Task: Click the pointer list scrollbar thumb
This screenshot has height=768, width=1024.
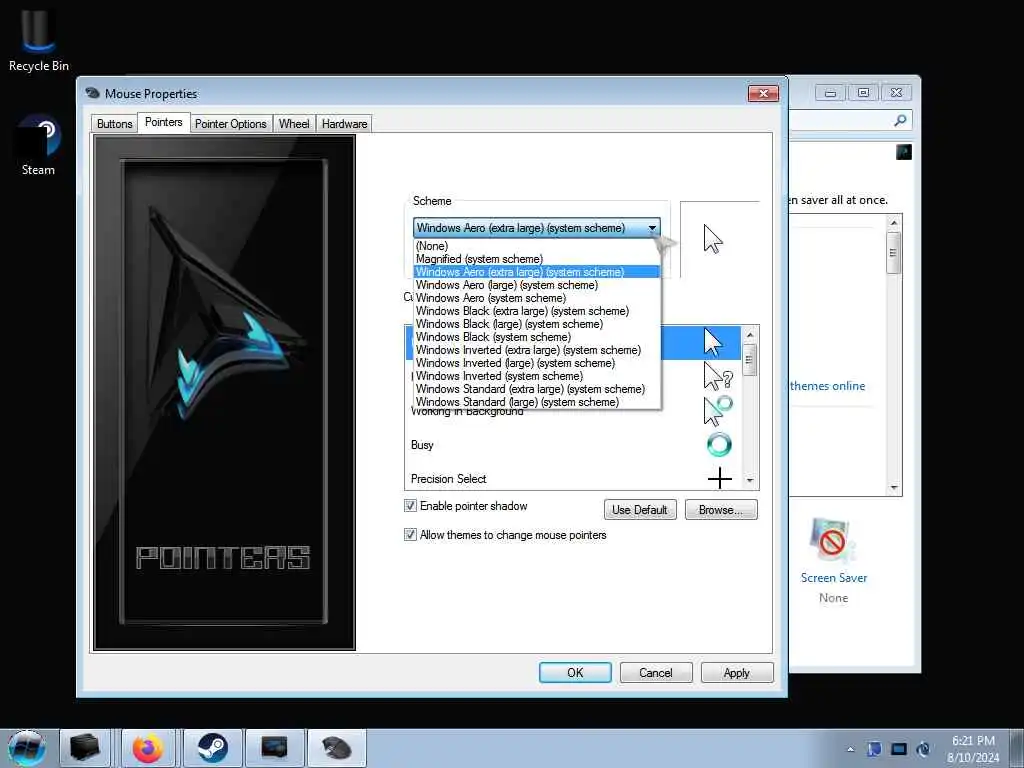Action: pos(750,360)
